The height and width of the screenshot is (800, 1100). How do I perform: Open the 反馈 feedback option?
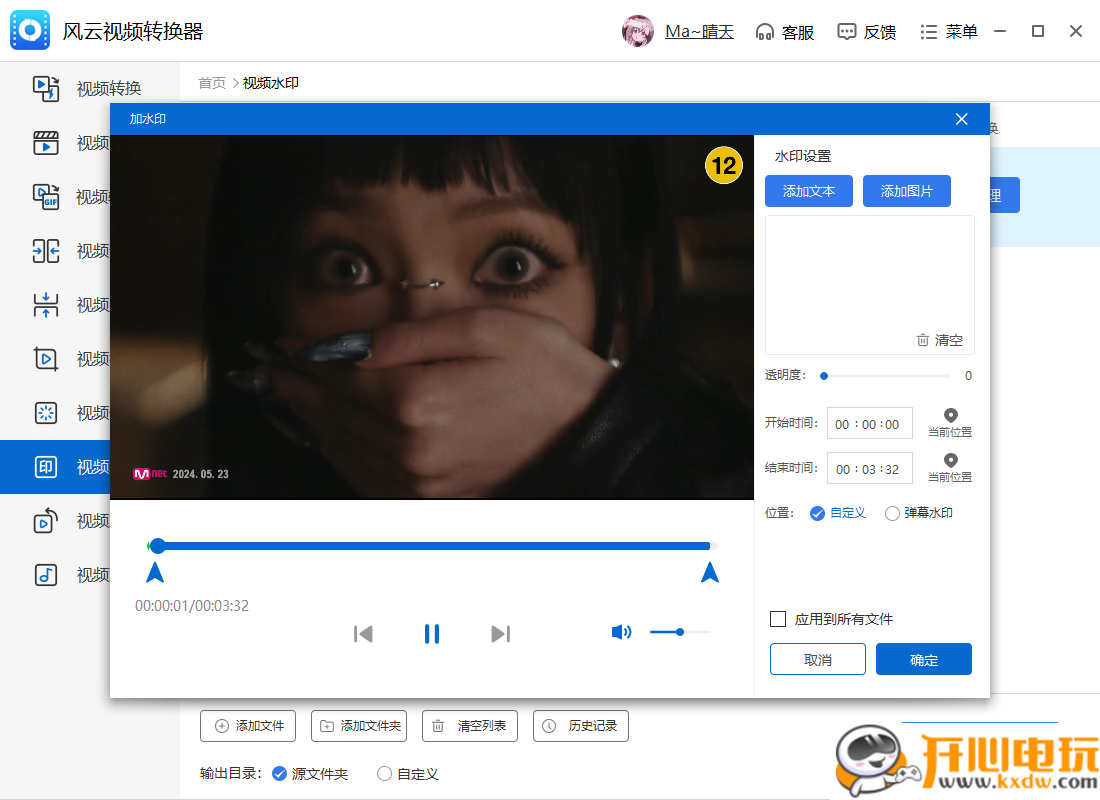pos(866,32)
